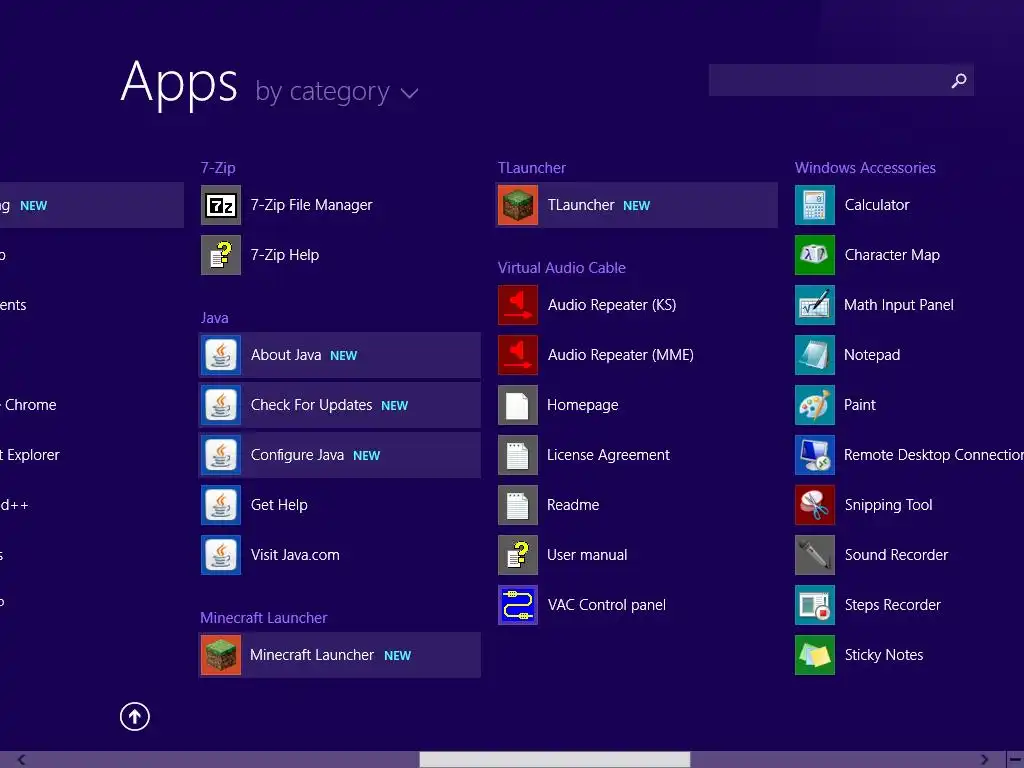The image size is (1024, 768).
Task: Open the 7-Zip Help icon
Action: pyautogui.click(x=221, y=255)
